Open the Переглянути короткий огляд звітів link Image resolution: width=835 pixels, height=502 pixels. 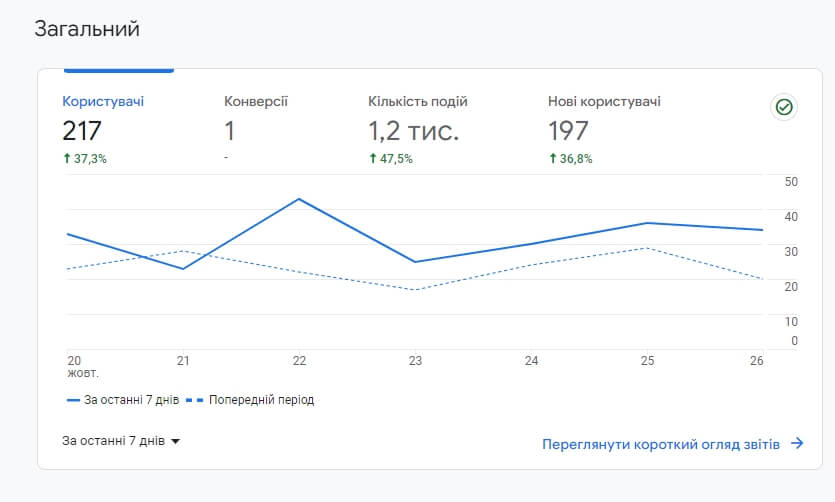(x=661, y=444)
